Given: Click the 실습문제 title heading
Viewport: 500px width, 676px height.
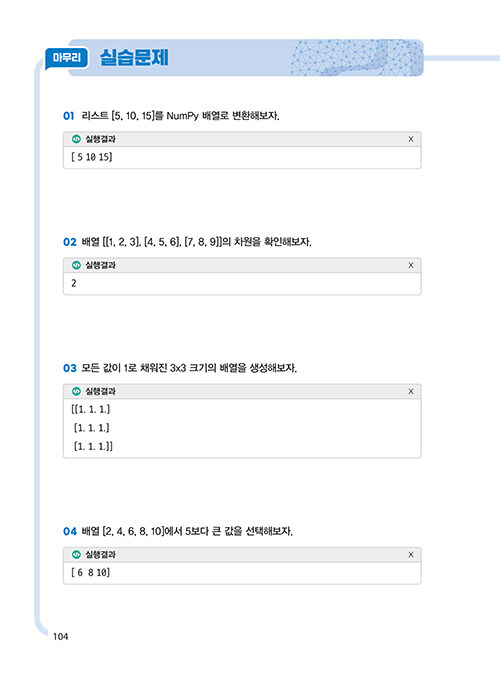Looking at the screenshot, I should [x=134, y=58].
